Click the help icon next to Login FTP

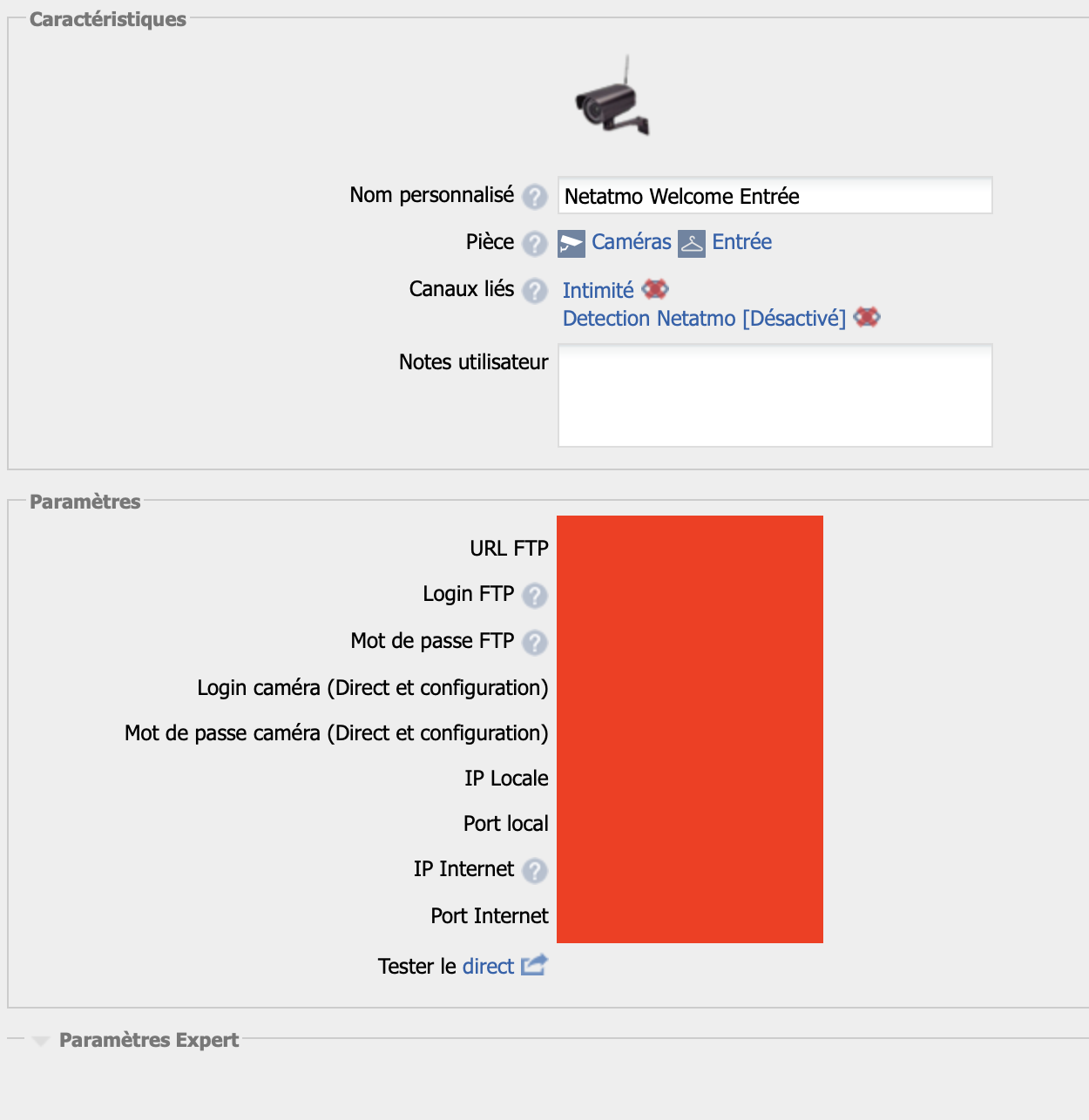pos(535,596)
